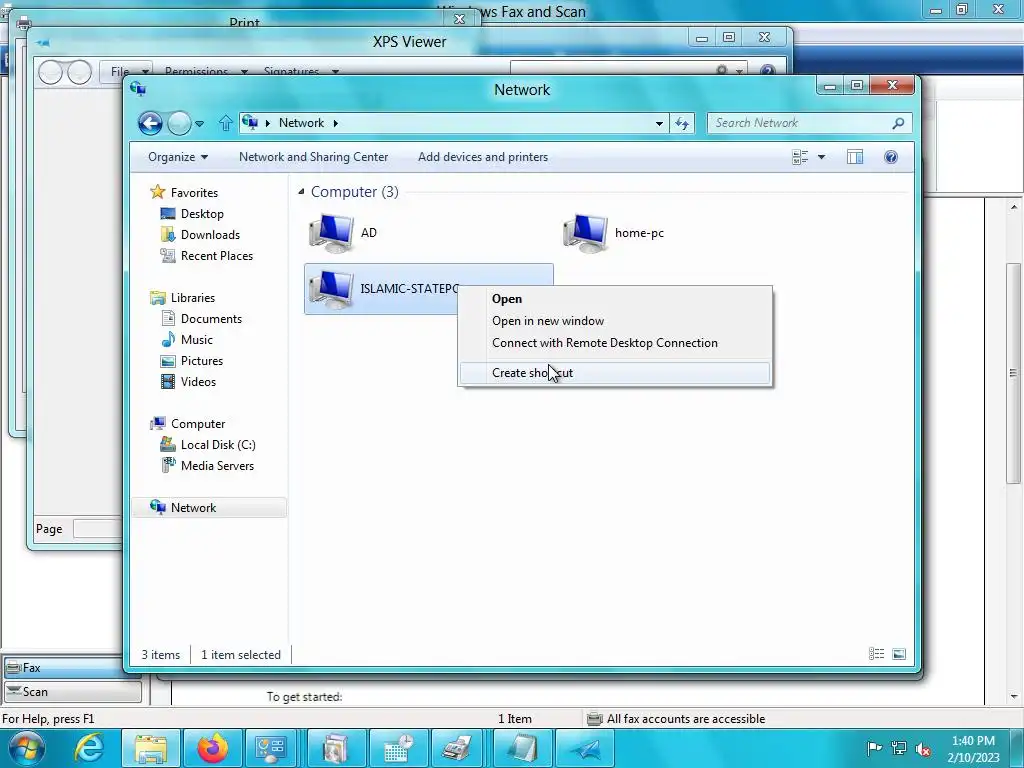Click the search magnifier icon
This screenshot has width=1024, height=768.
899,123
